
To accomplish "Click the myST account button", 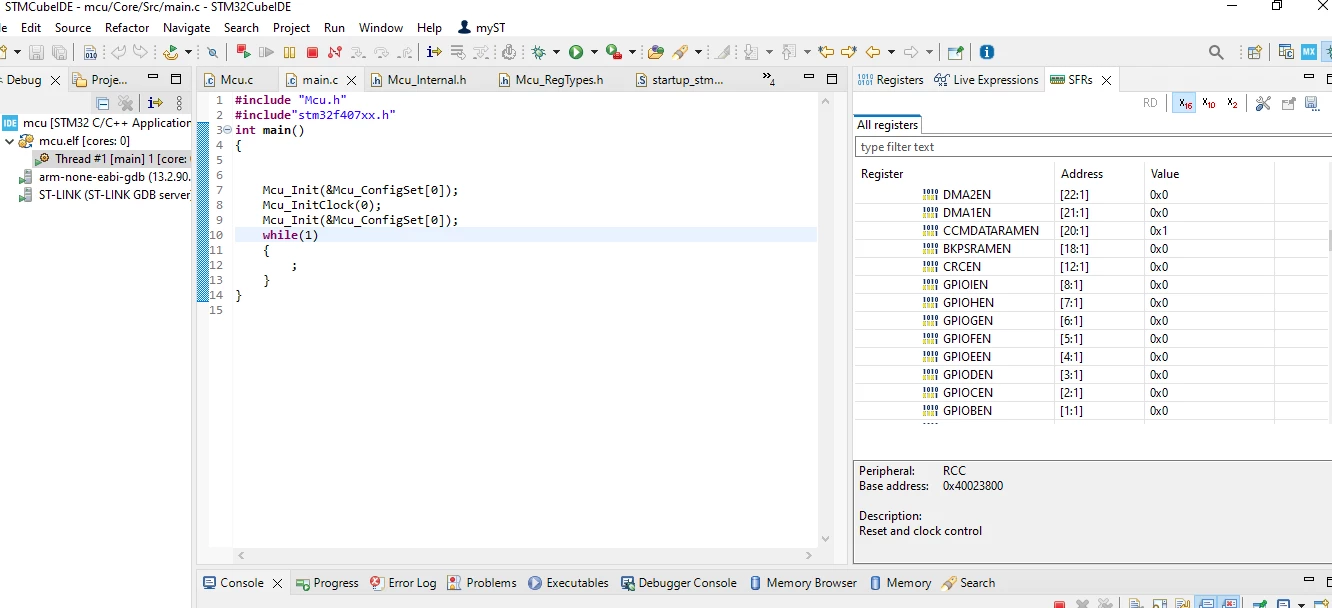I will click(482, 28).
